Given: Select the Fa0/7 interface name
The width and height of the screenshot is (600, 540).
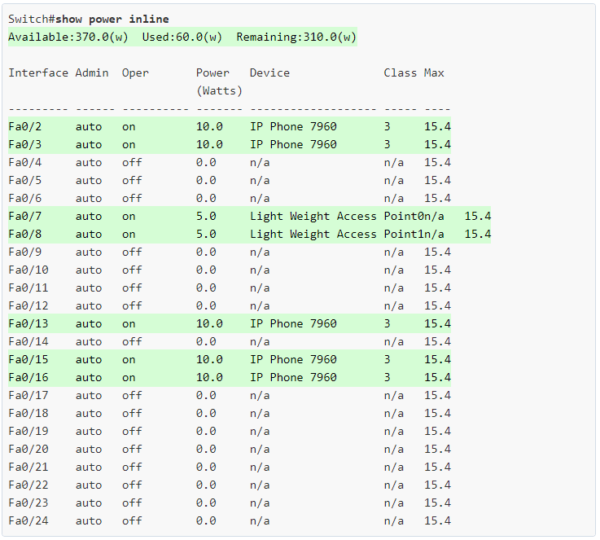Looking at the screenshot, I should tap(25, 216).
